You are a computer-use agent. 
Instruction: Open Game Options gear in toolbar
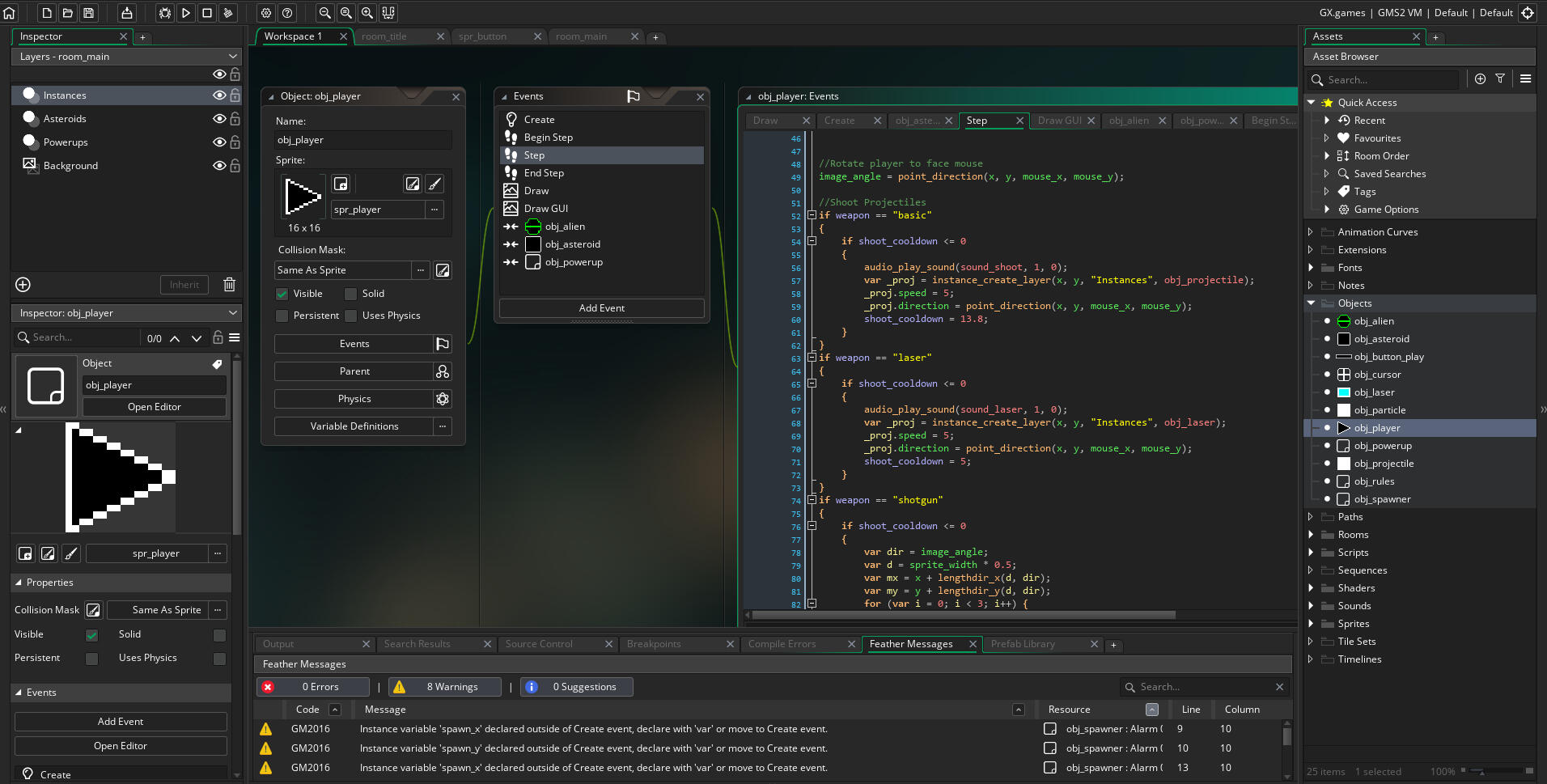(x=266, y=13)
